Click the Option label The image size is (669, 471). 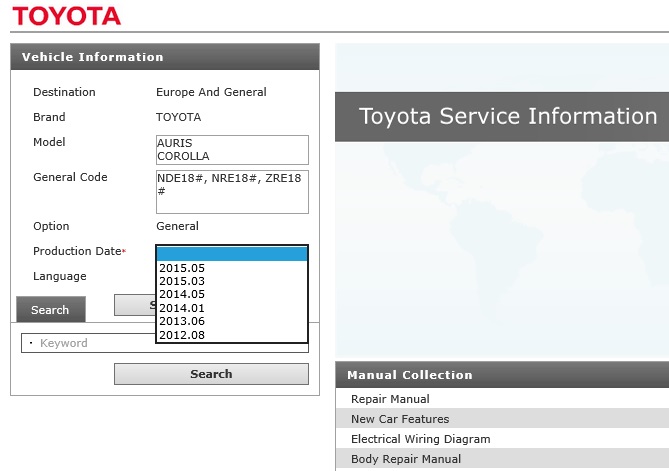(51, 226)
